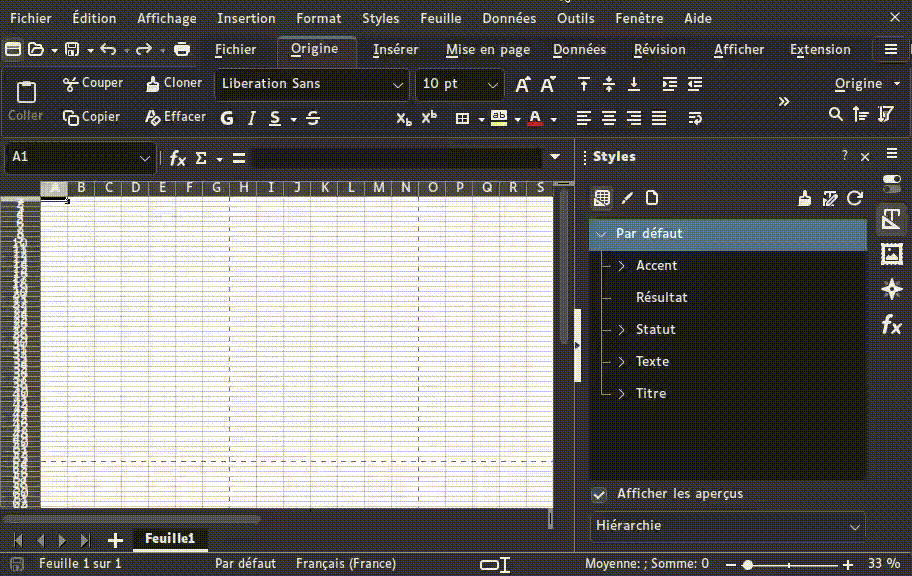Click the new document icon in the toolbar
Viewport: 912px width, 576px height.
(13, 49)
